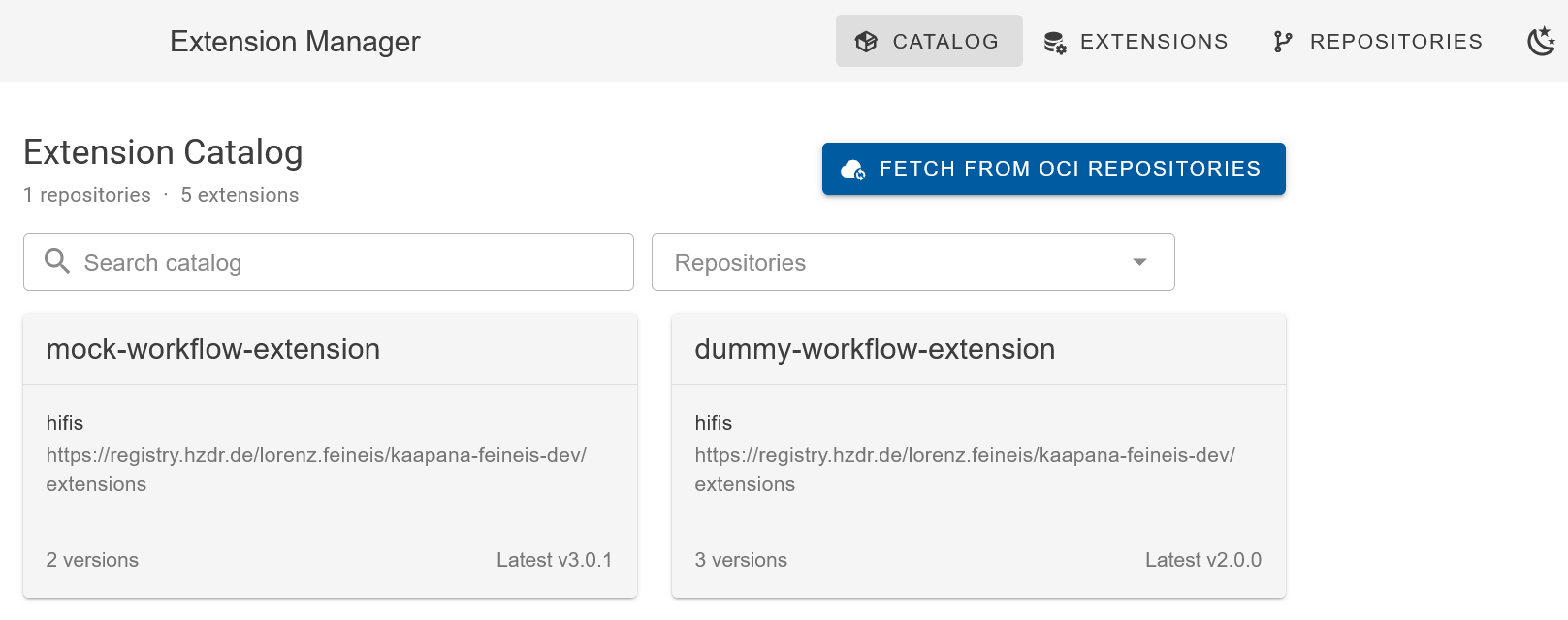Toggle dark mode with the moon icon
Screen dimensions: 1568x620
coord(1541,41)
